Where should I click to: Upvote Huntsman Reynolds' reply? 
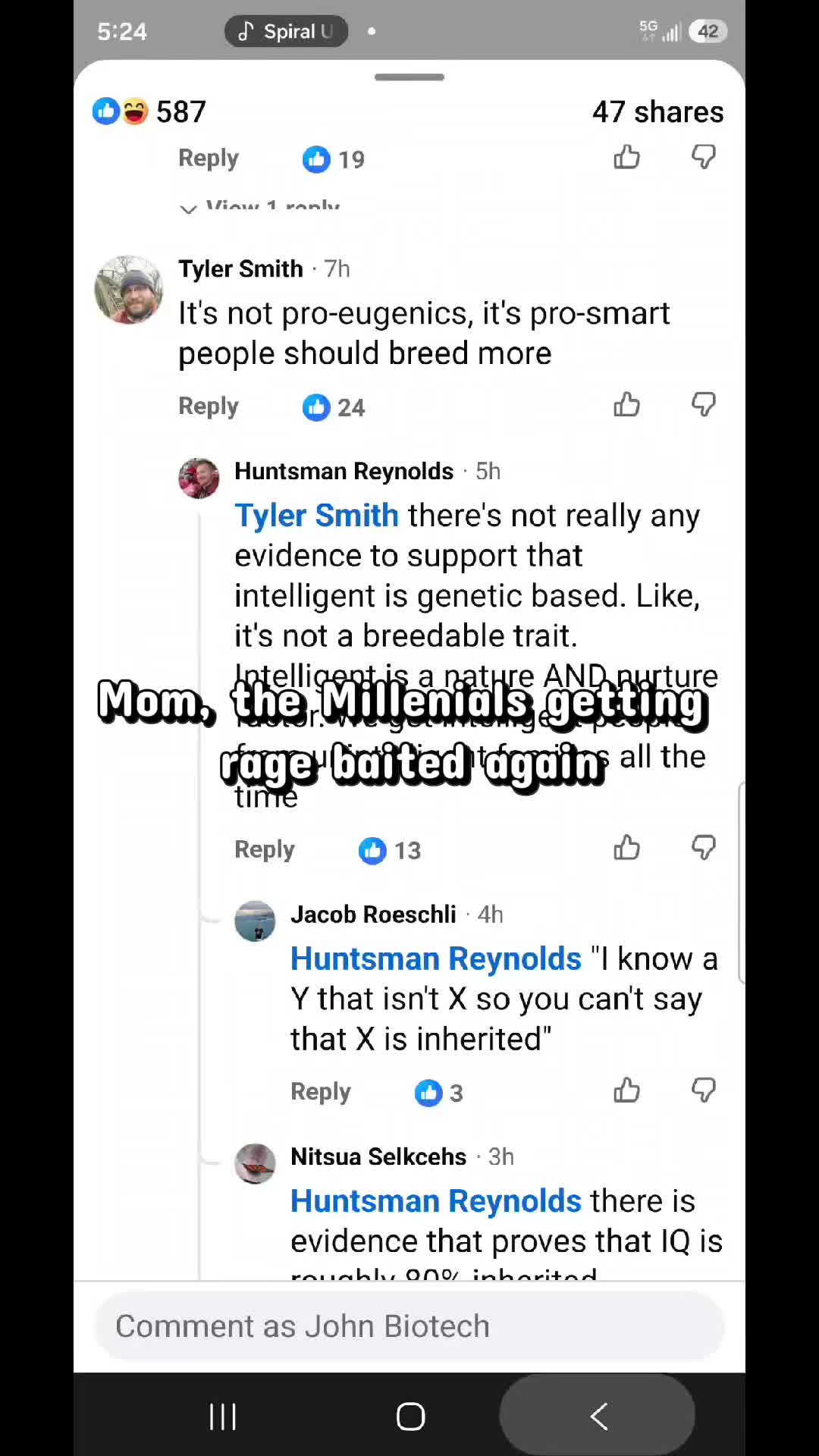coord(627,848)
